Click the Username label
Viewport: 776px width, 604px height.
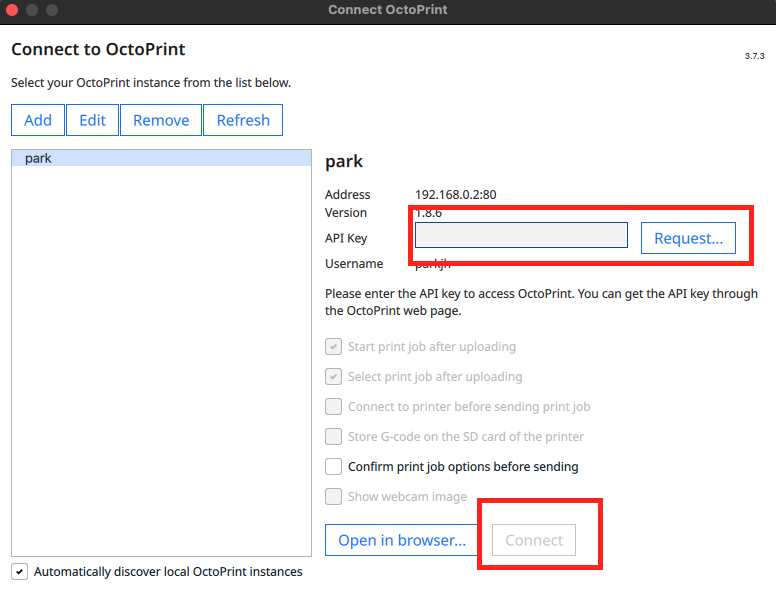[354, 264]
